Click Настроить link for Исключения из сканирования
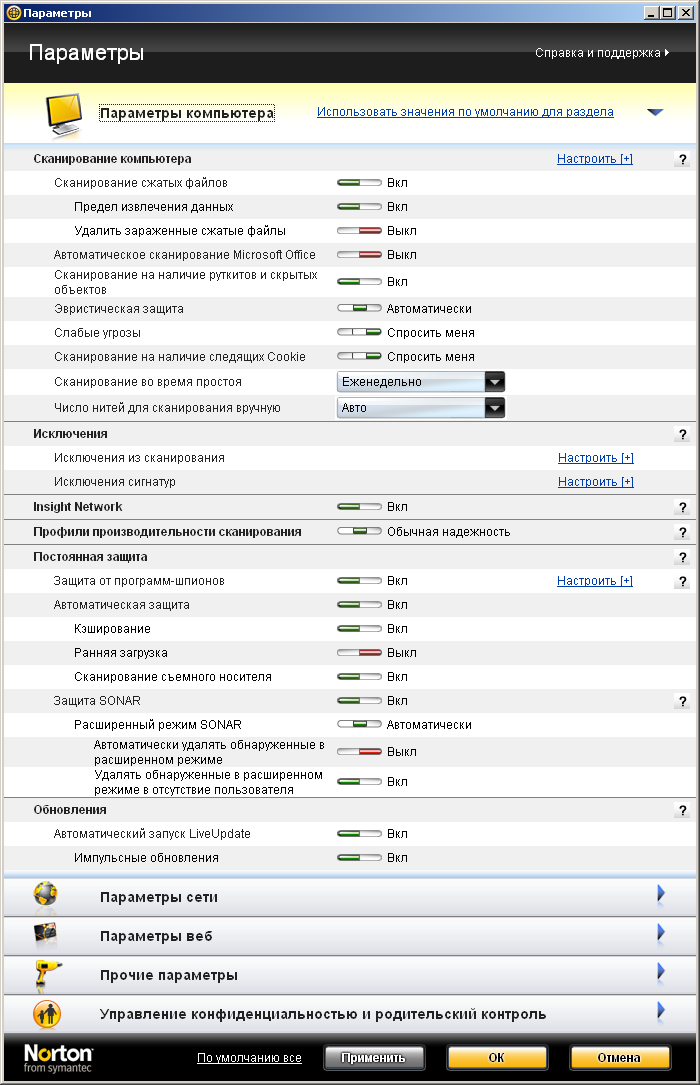 [x=595, y=458]
